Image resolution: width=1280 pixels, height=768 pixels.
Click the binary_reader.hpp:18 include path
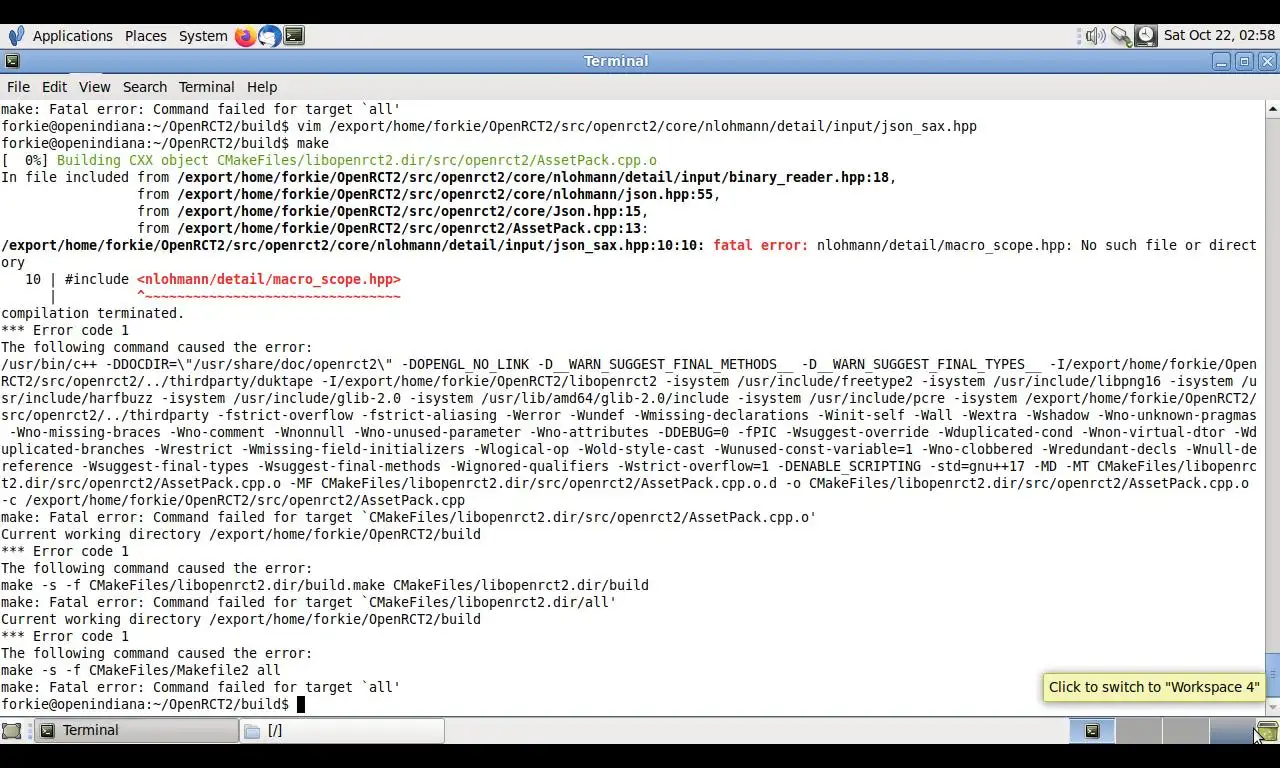533,177
